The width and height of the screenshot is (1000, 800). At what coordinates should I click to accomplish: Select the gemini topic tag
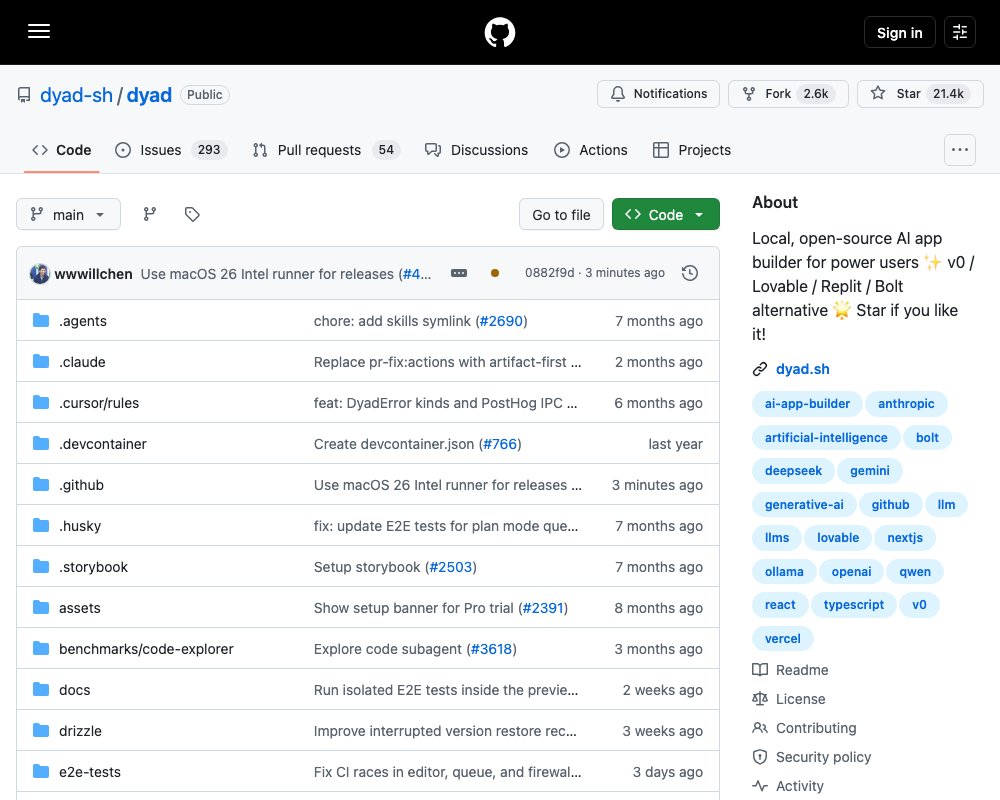pos(869,471)
